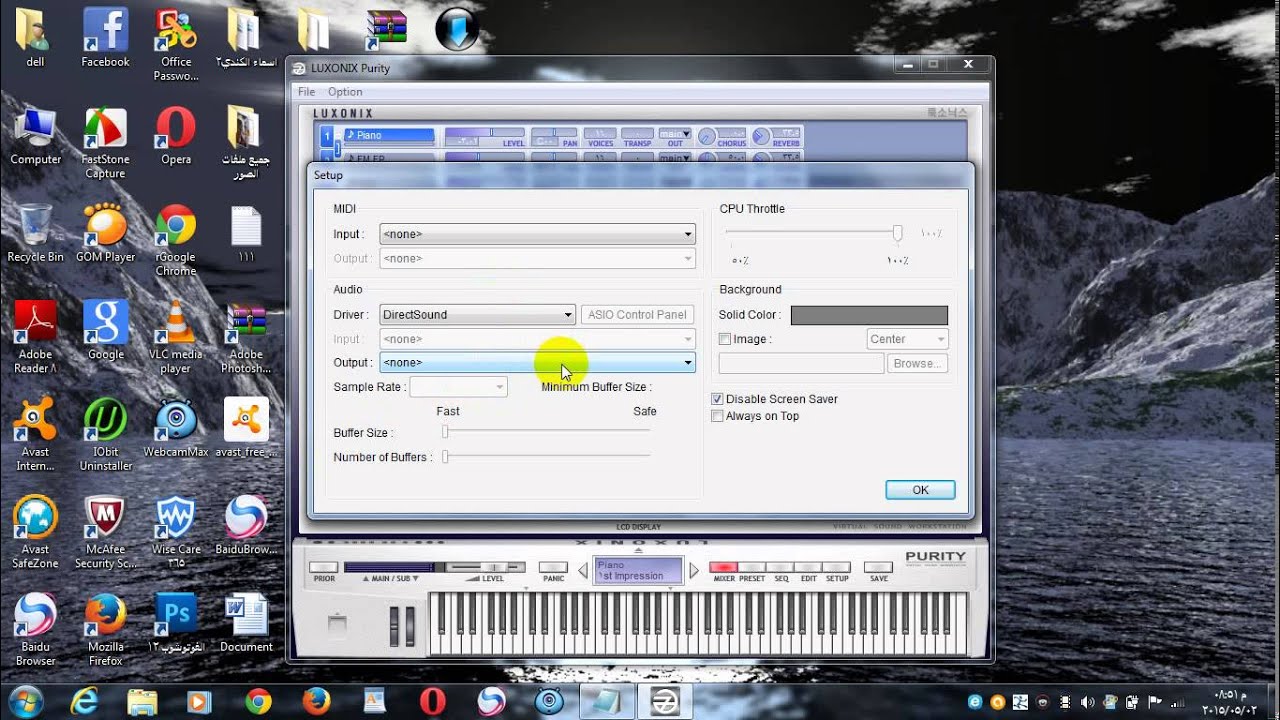Open McAfee Security Scan icon
The image size is (1280, 720).
click(105, 532)
